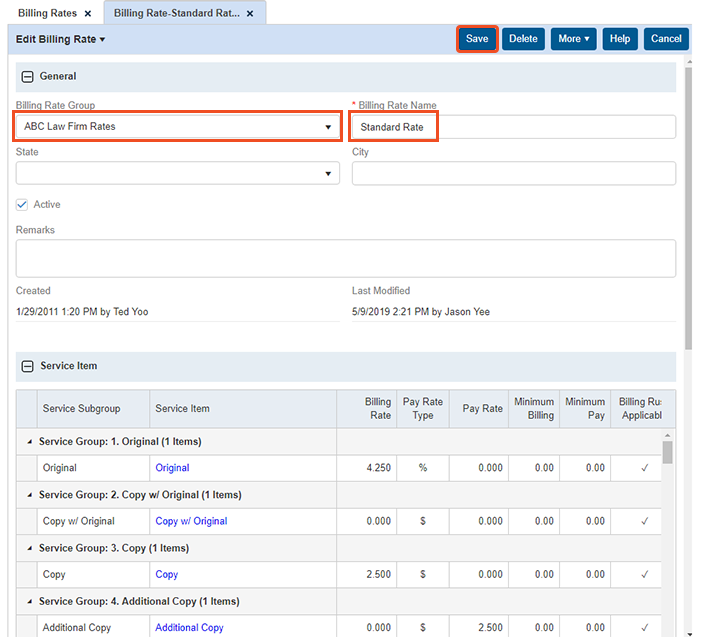Open the Copy w/ Original service item link
This screenshot has height=637, width=701.
(191, 521)
